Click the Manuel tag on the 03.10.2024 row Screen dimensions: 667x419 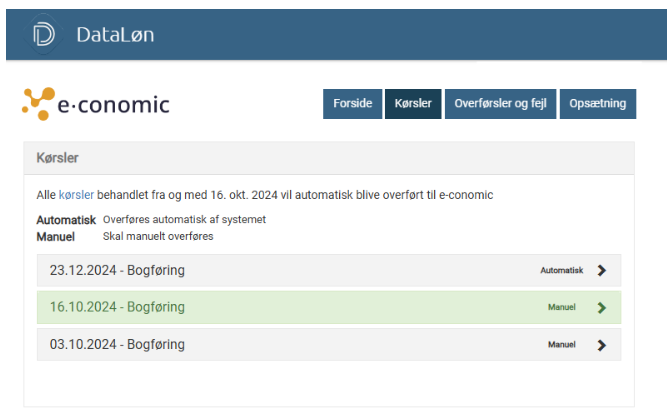(561, 345)
